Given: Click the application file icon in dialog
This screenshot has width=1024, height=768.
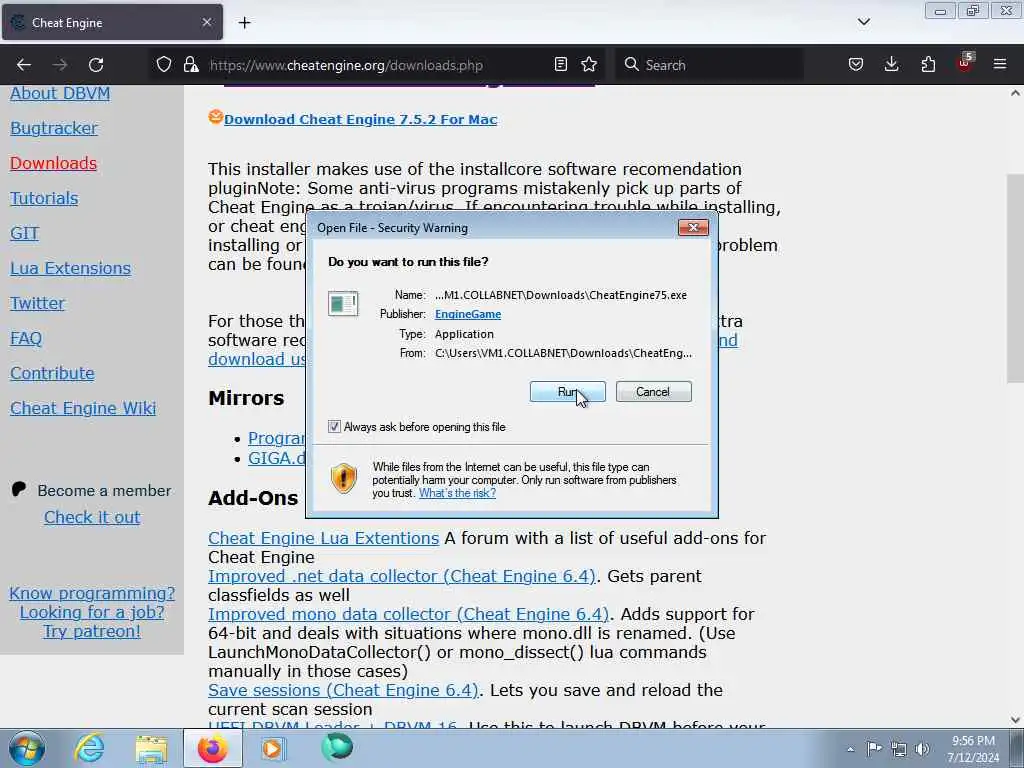Looking at the screenshot, I should pos(344,304).
